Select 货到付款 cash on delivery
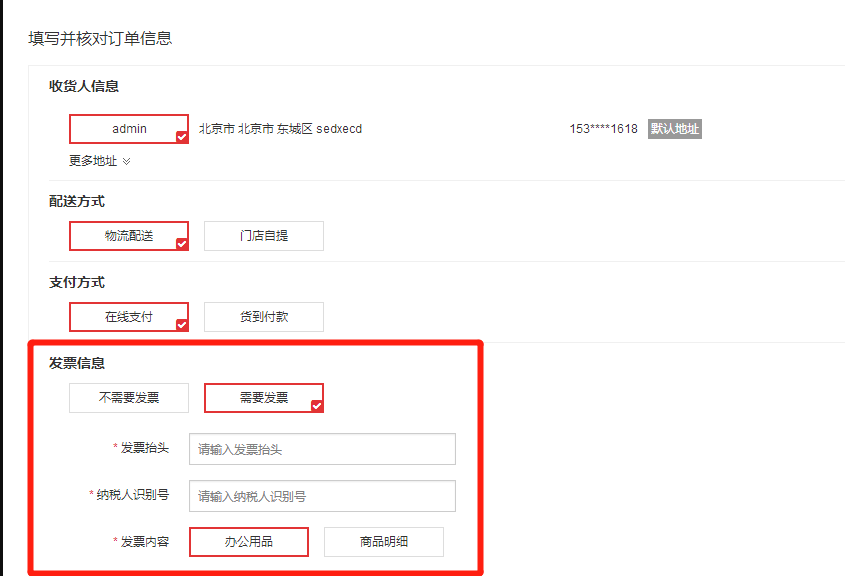Screen dimensions: 845x576 tap(264, 317)
